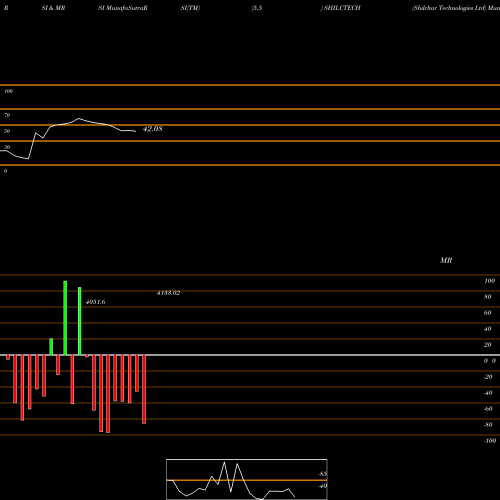Click the SHILCTECH ticker symbol

coord(342,8)
